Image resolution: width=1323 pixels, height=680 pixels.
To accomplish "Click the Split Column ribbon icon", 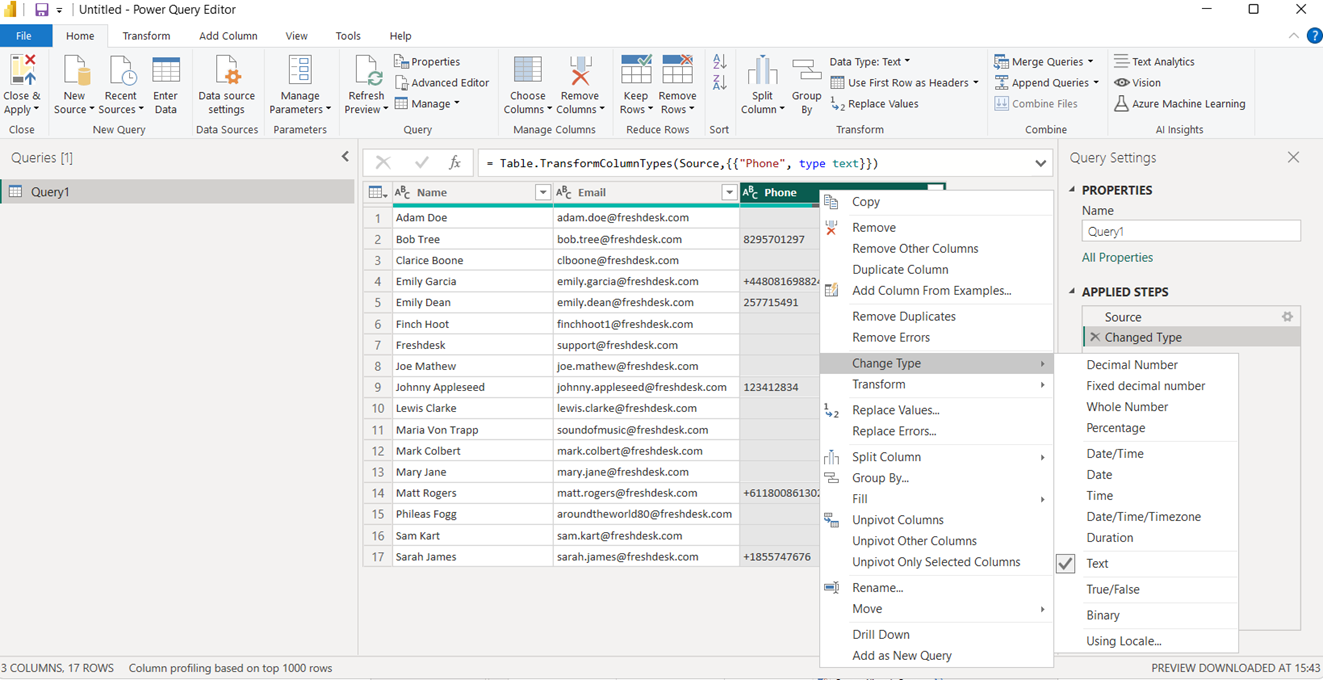I will tap(762, 71).
